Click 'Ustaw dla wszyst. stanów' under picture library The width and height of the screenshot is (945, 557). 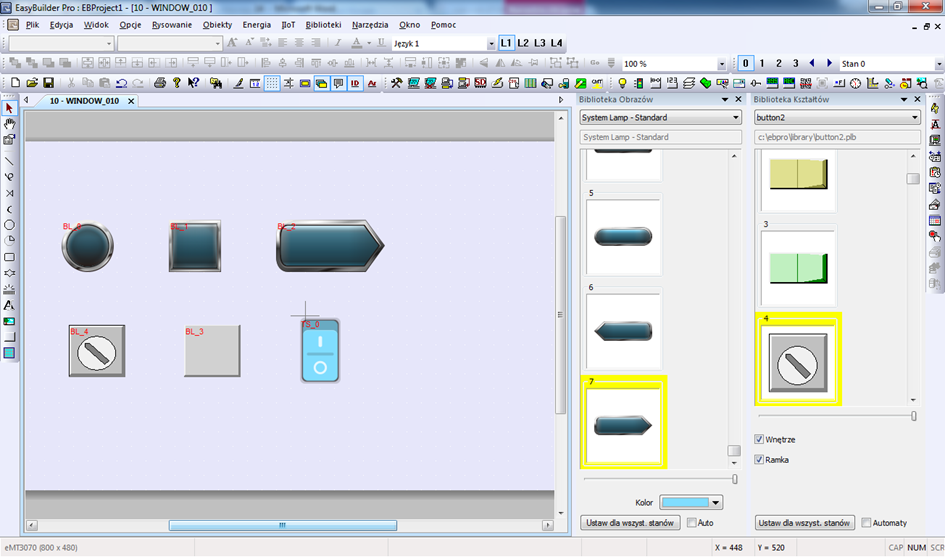(x=630, y=523)
